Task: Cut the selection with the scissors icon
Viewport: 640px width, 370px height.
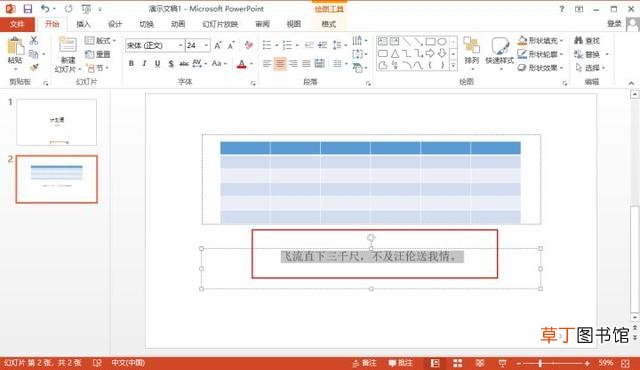Action: tap(34, 40)
